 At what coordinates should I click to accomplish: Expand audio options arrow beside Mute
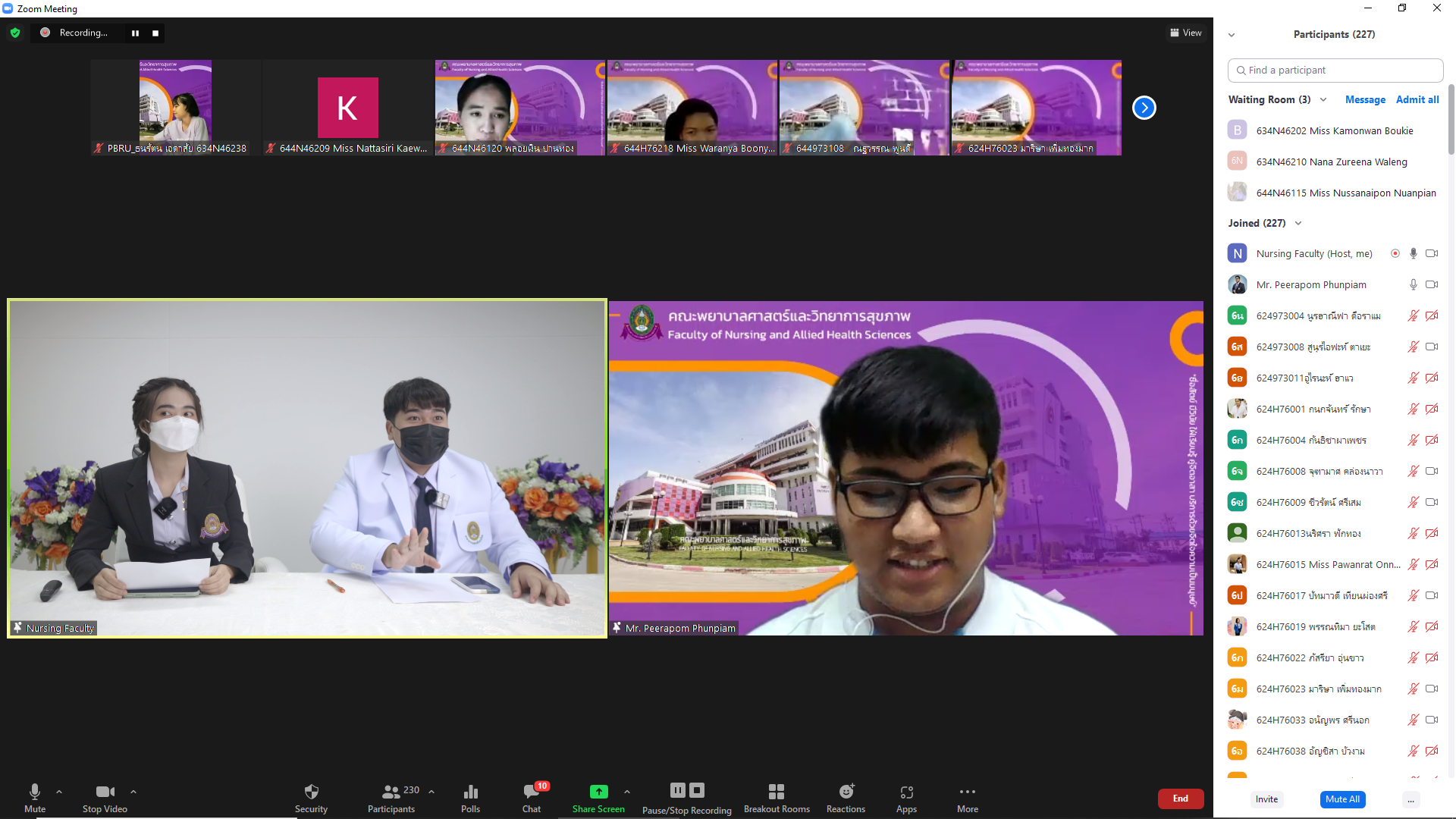click(x=59, y=792)
